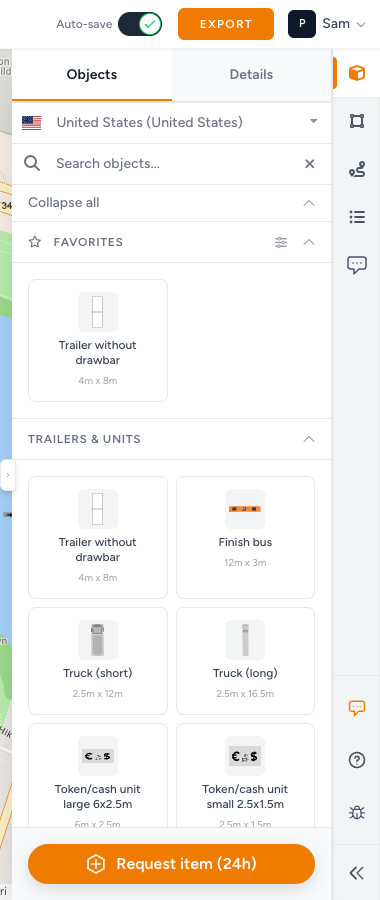The image size is (380, 900).
Task: Open the gray comments icon in sidebar
Action: [x=356, y=265]
